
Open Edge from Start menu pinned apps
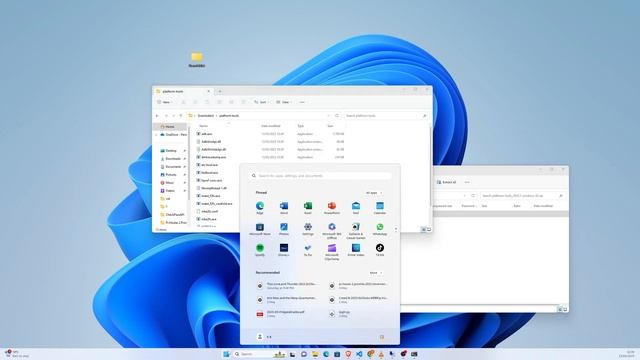click(x=260, y=207)
